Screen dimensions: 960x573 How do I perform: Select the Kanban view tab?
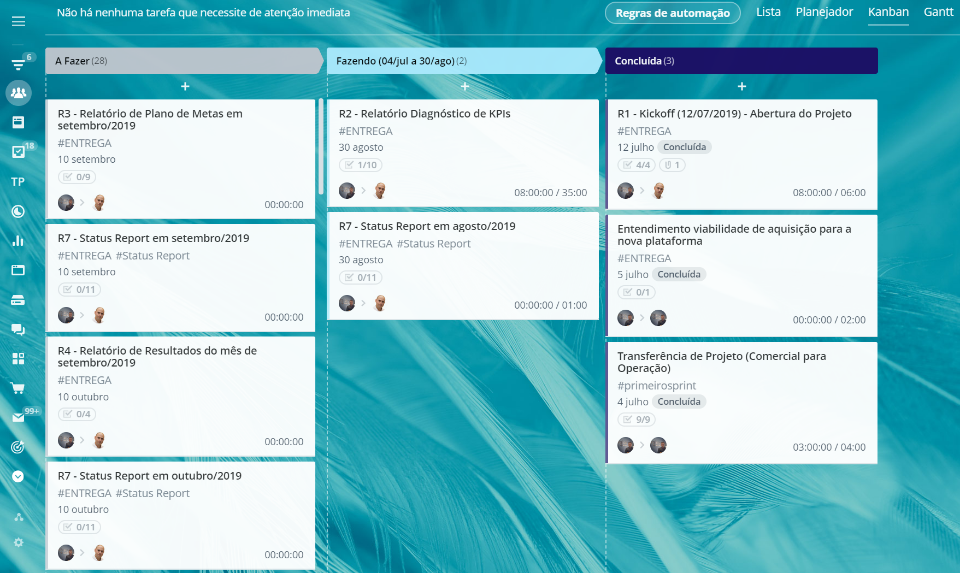[888, 12]
